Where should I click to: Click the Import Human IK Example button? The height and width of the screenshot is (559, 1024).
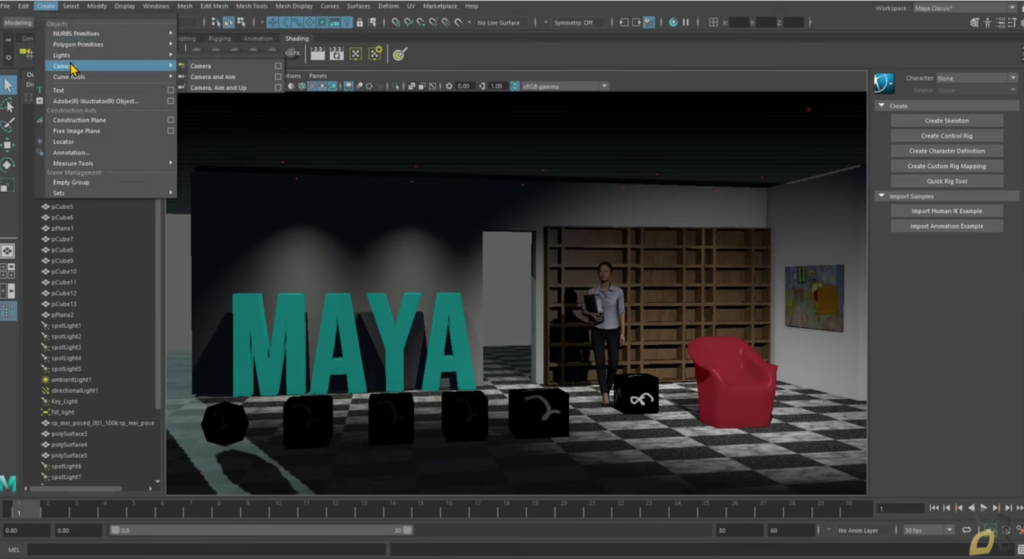tap(946, 211)
